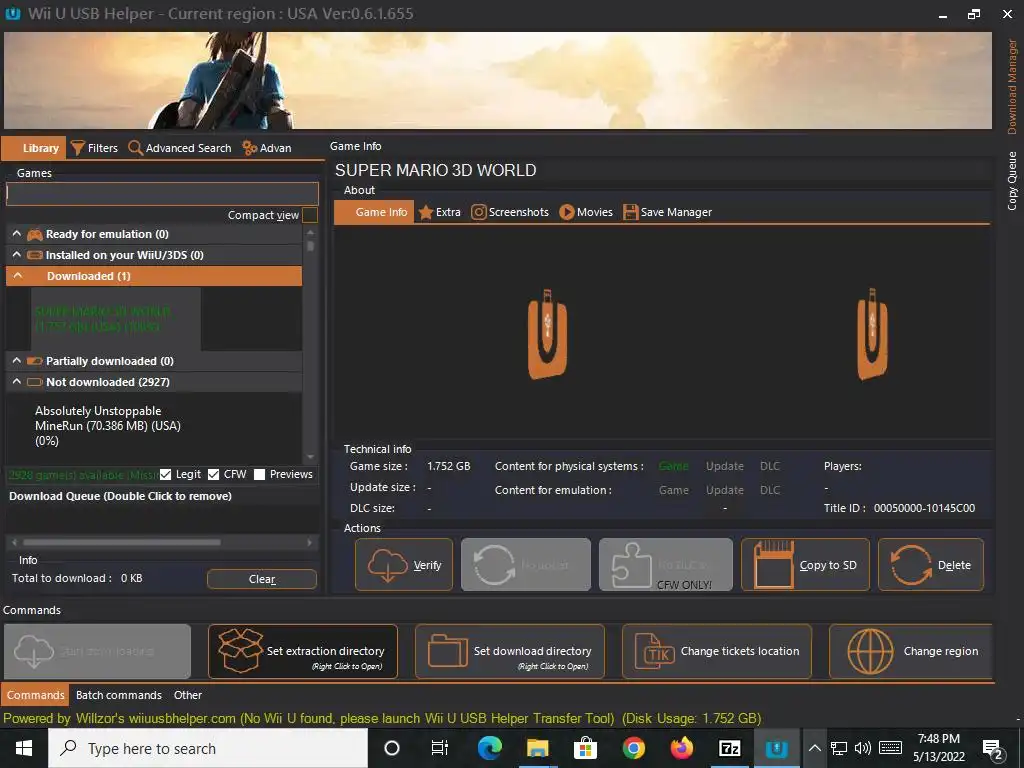Click the left USB helper placeholder image
This screenshot has height=768, width=1024.
click(547, 334)
